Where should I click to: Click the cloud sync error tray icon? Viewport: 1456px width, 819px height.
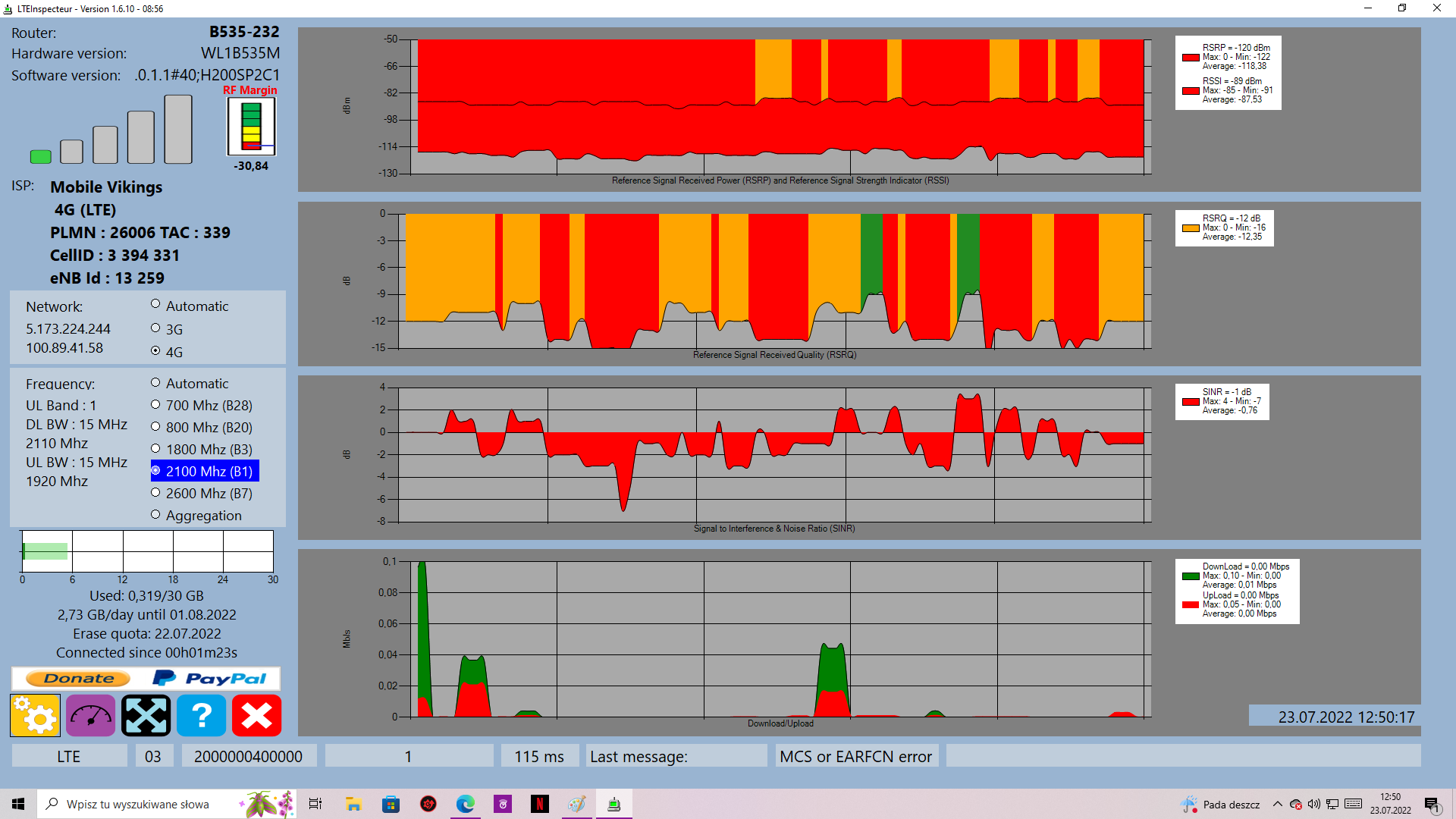click(x=1296, y=804)
